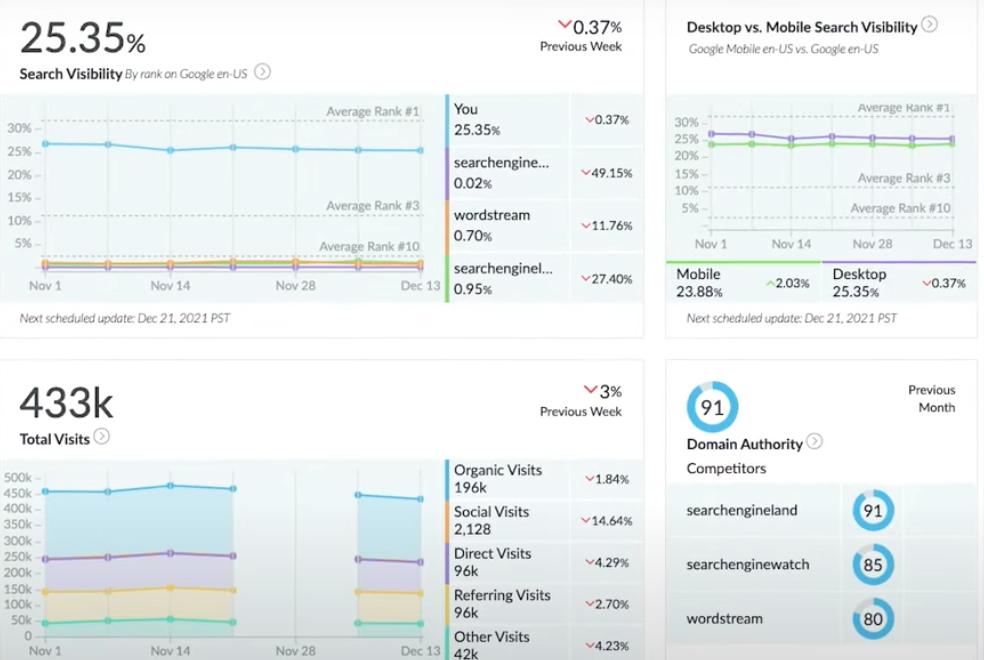Image resolution: width=984 pixels, height=660 pixels.
Task: Open Desktop vs. Mobile Search Visibility arrow icon
Action: coord(929,24)
